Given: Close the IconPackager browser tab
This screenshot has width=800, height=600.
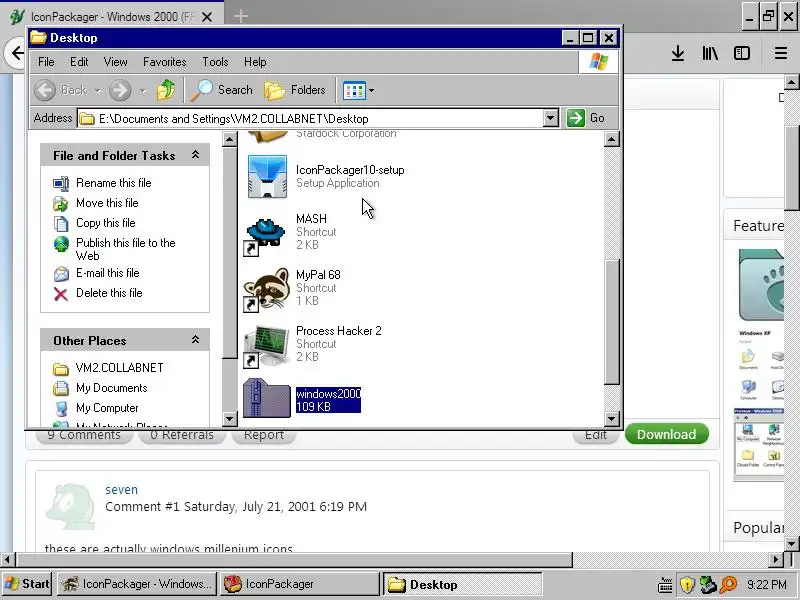Looking at the screenshot, I should [207, 17].
